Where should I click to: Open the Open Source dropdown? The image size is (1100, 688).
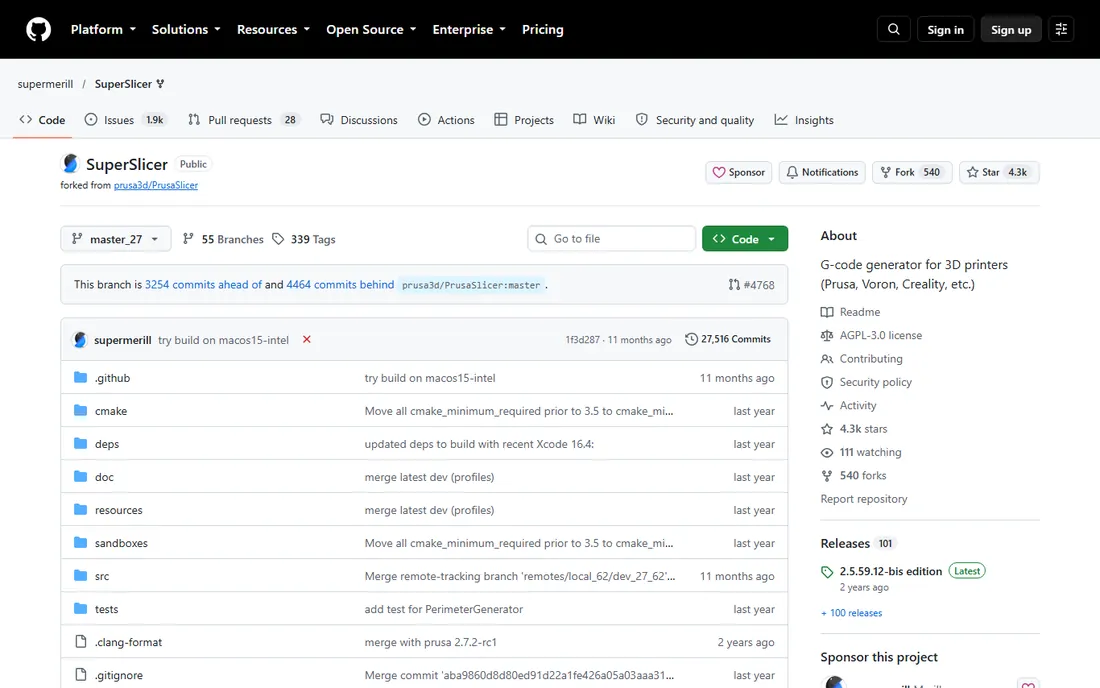click(371, 29)
